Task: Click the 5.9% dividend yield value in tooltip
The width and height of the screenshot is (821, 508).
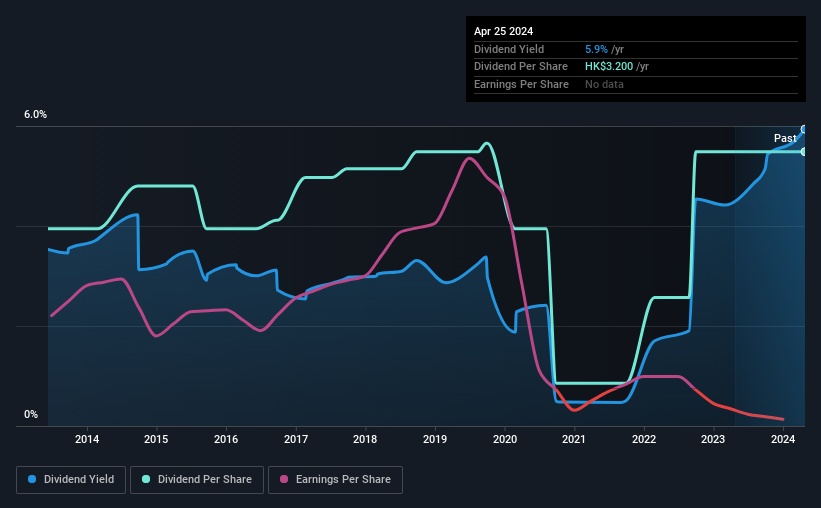Action: coord(596,49)
